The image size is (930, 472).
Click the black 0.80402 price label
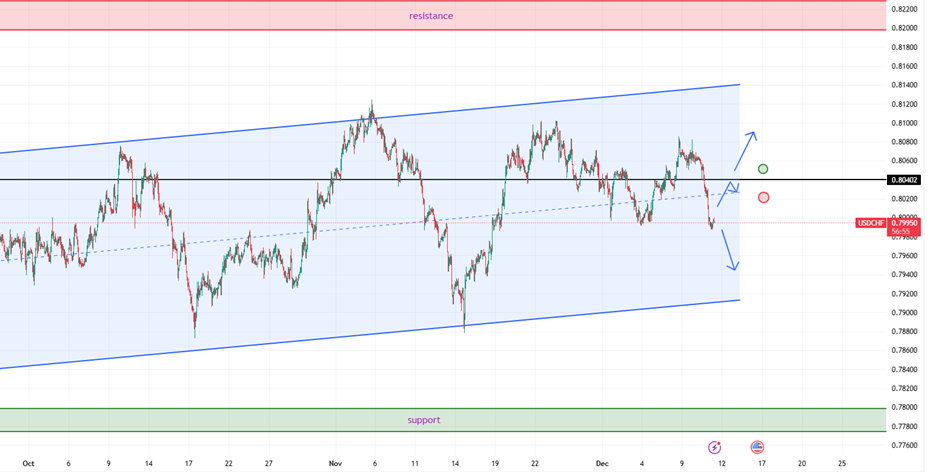pos(903,180)
